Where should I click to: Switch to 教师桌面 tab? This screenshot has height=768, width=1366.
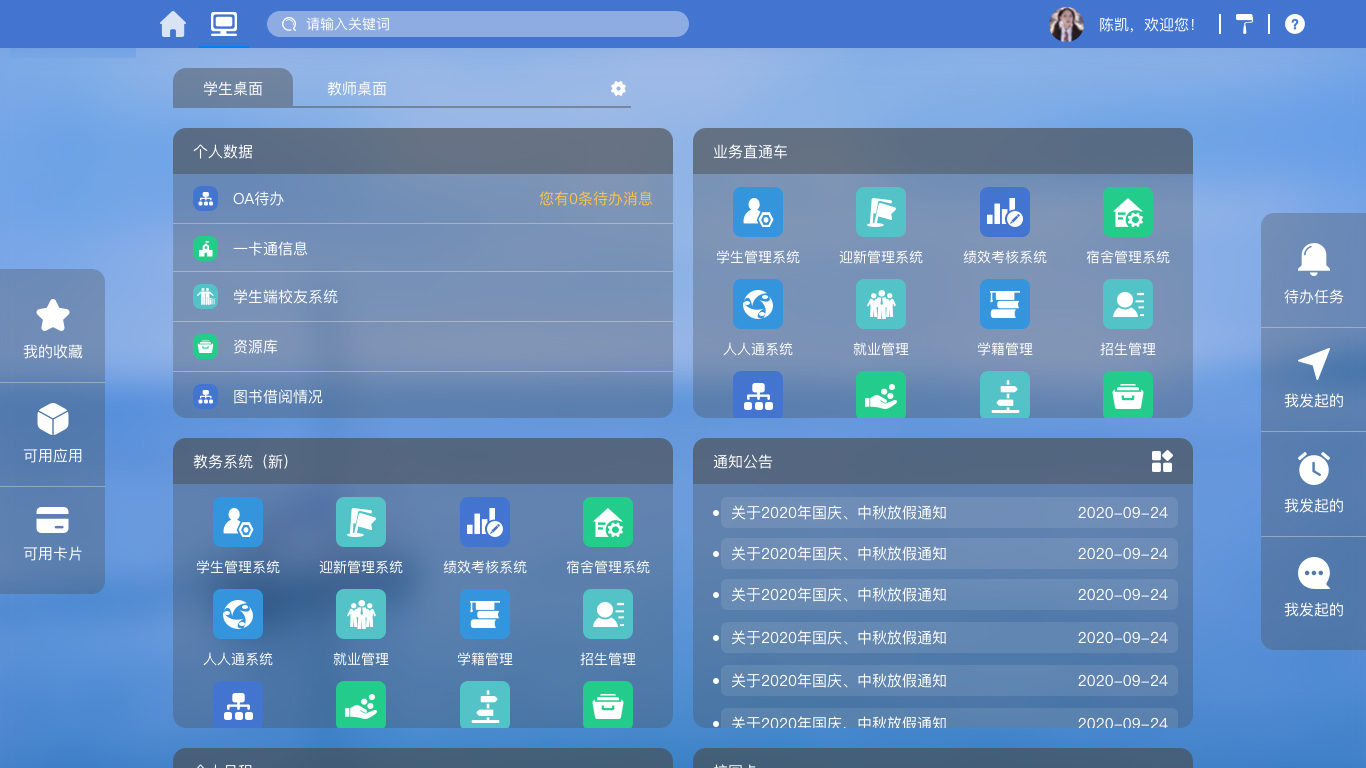(357, 88)
